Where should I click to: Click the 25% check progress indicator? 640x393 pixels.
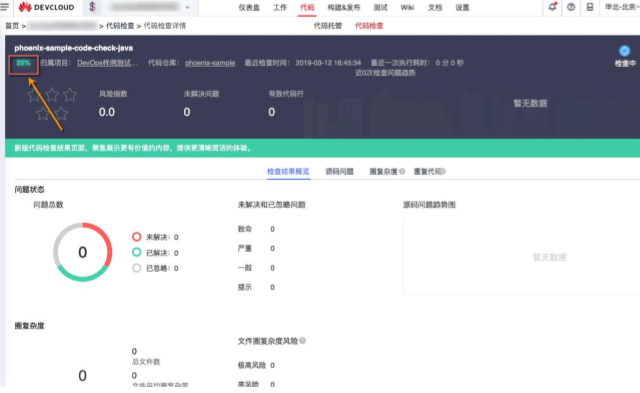(23, 63)
